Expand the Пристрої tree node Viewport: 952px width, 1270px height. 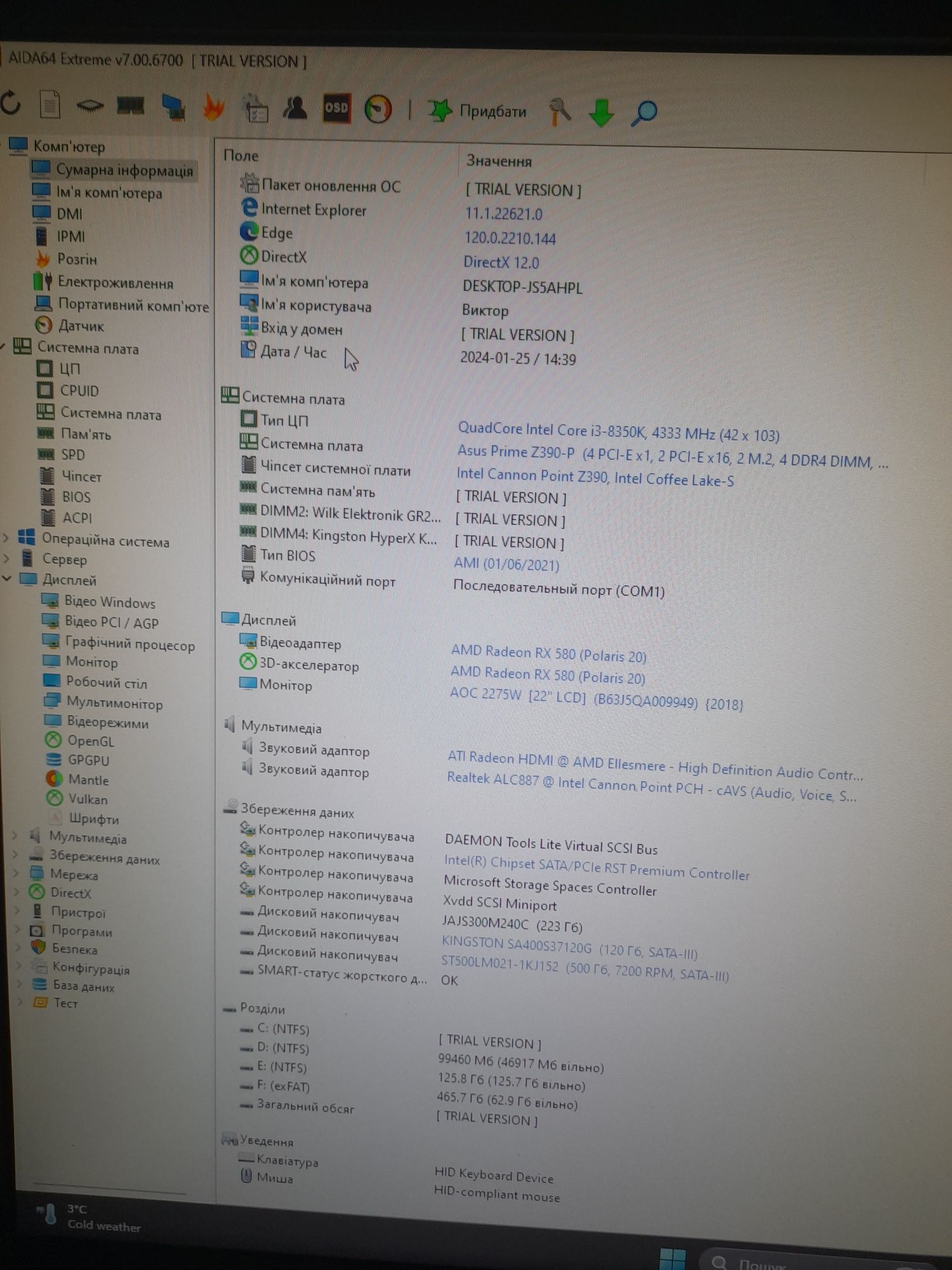[x=17, y=911]
